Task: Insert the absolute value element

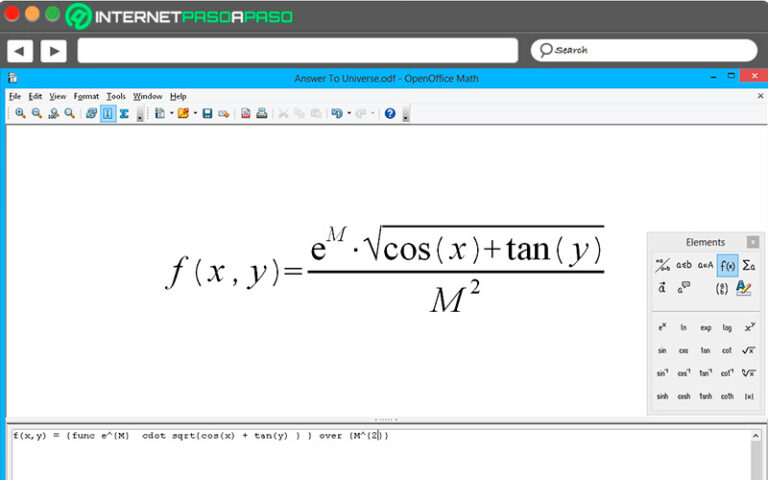Action: pos(748,396)
